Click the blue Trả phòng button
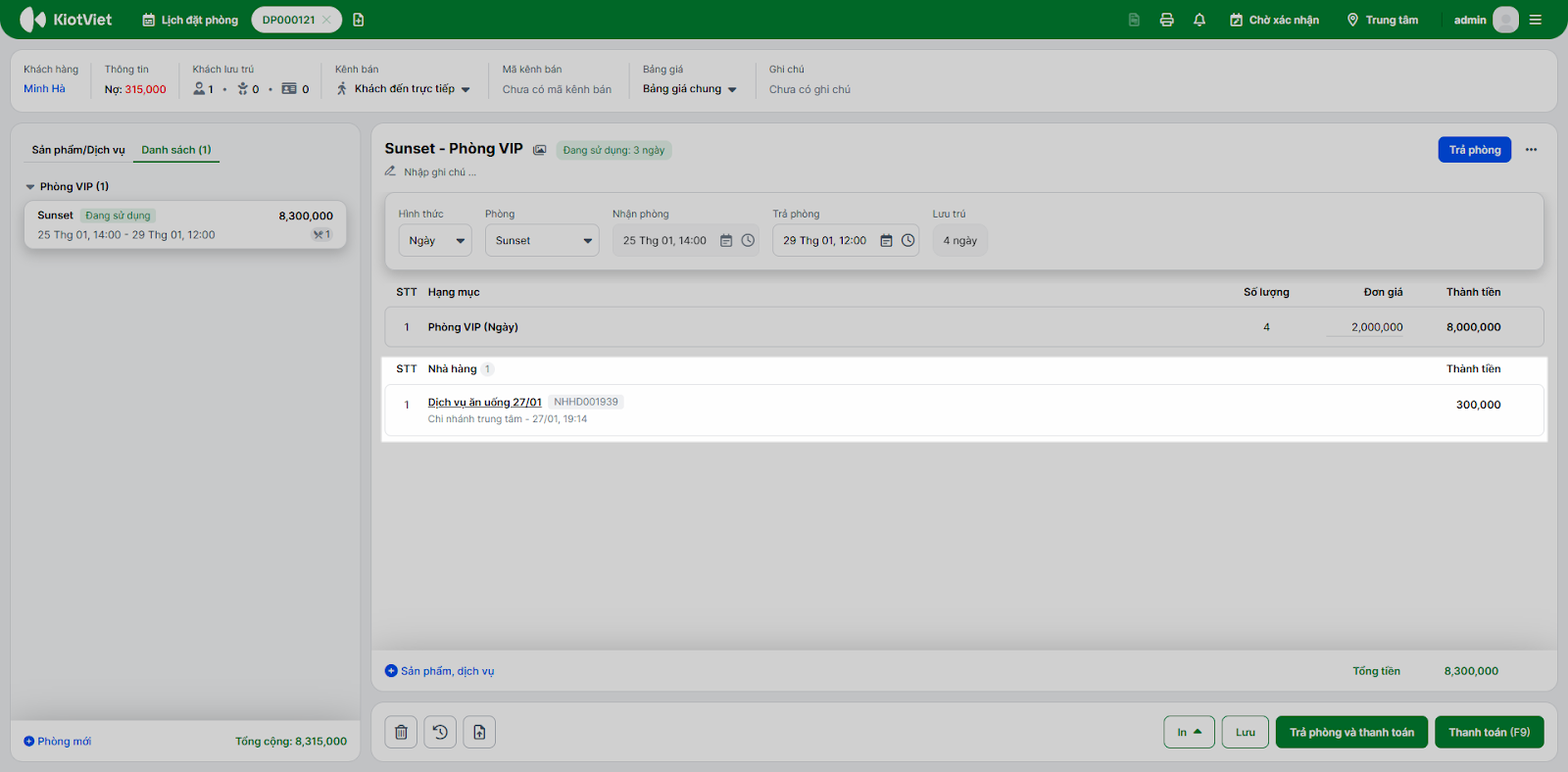Viewport: 1568px width, 772px height. [x=1475, y=150]
